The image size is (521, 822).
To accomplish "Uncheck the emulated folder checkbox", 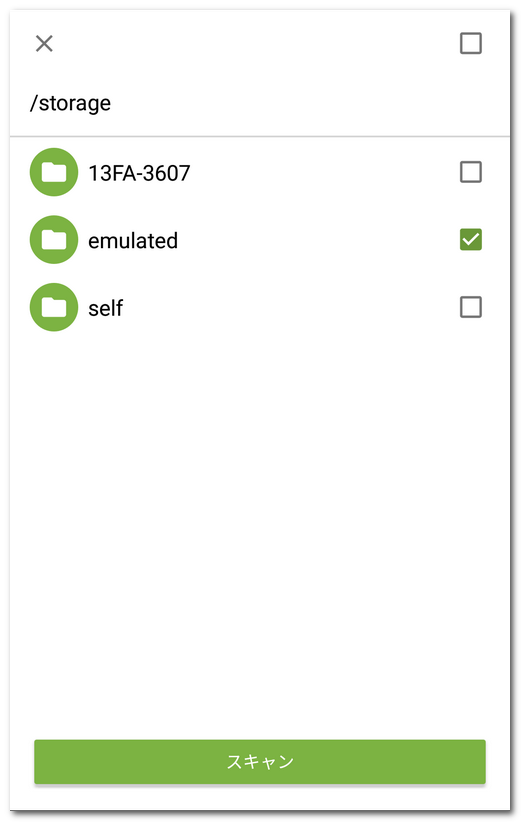I will [x=471, y=240].
